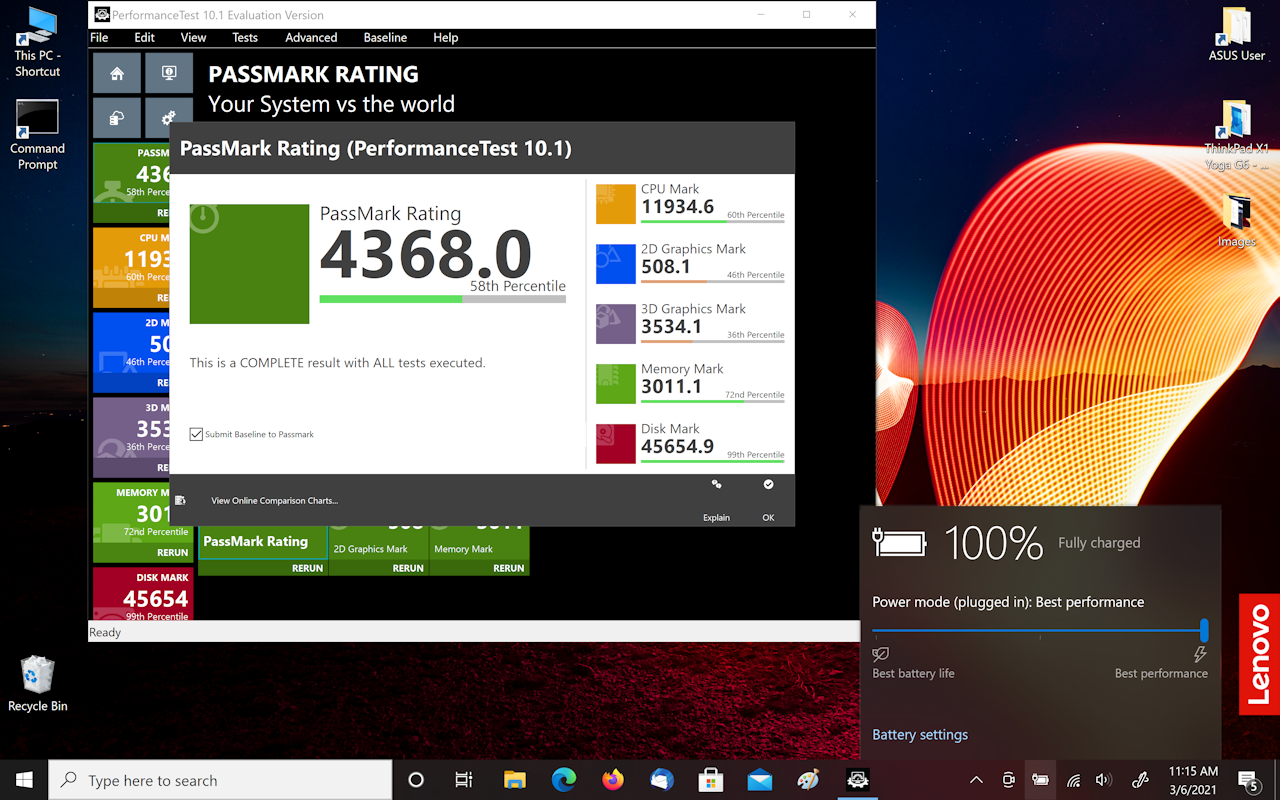Viewport: 1280px width, 800px height.
Task: Click the large green PassMark Rating tile
Action: [249, 264]
